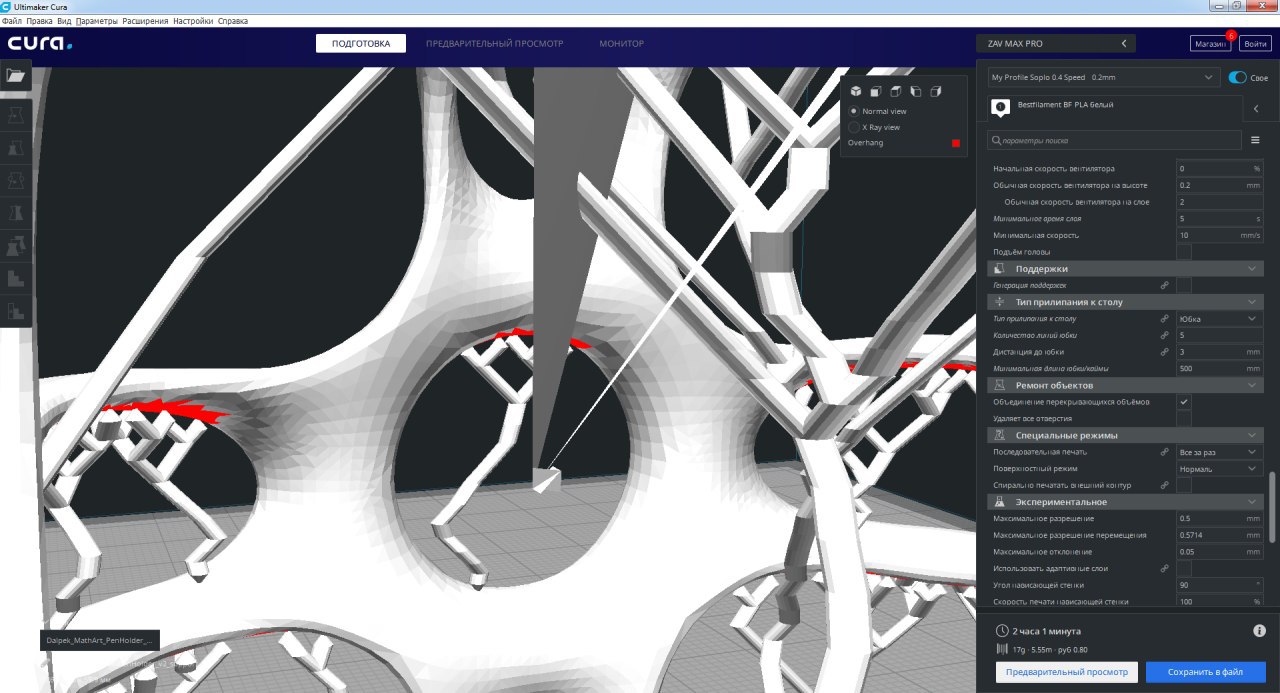The image size is (1280, 693).
Task: Toggle the custom settings switch Свое
Action: (1238, 77)
